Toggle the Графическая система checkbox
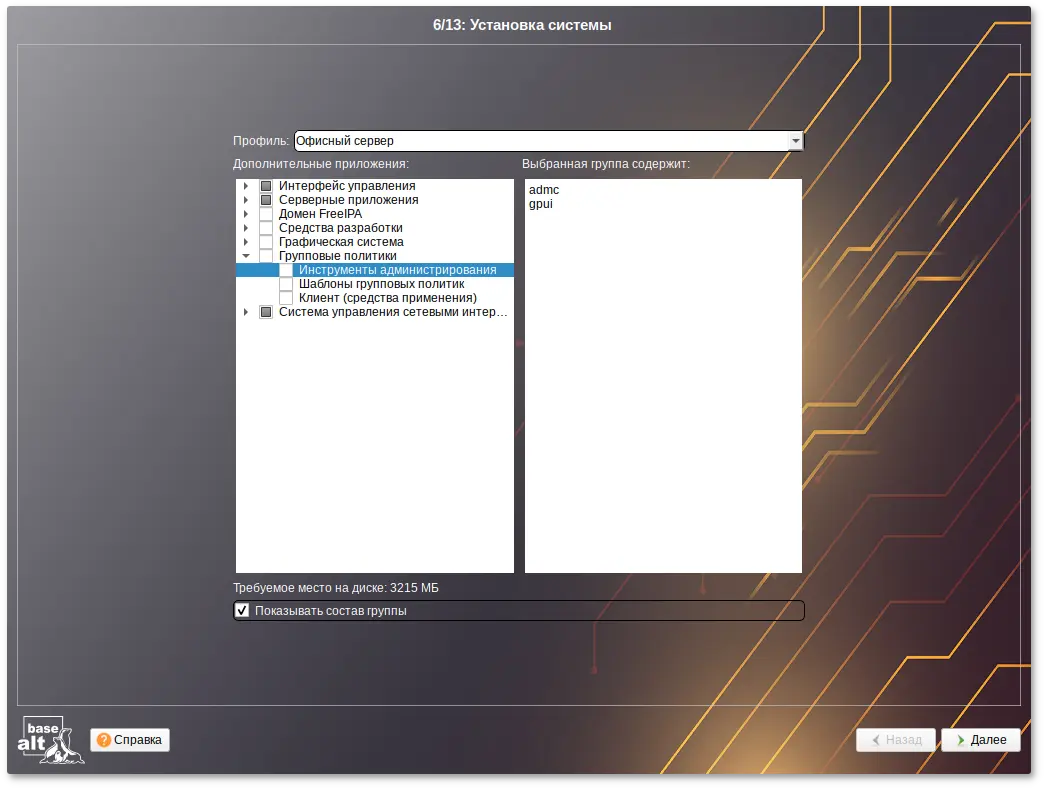The image size is (1044, 788). 266,242
